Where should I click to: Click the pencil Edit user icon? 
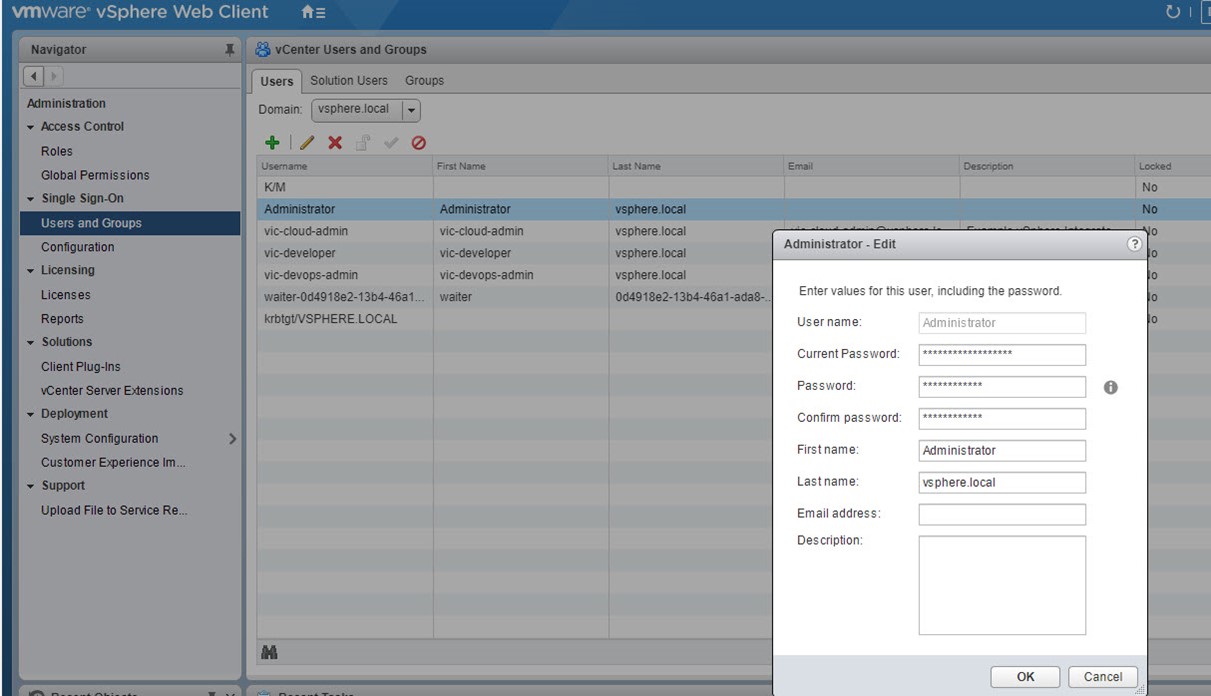click(x=307, y=143)
